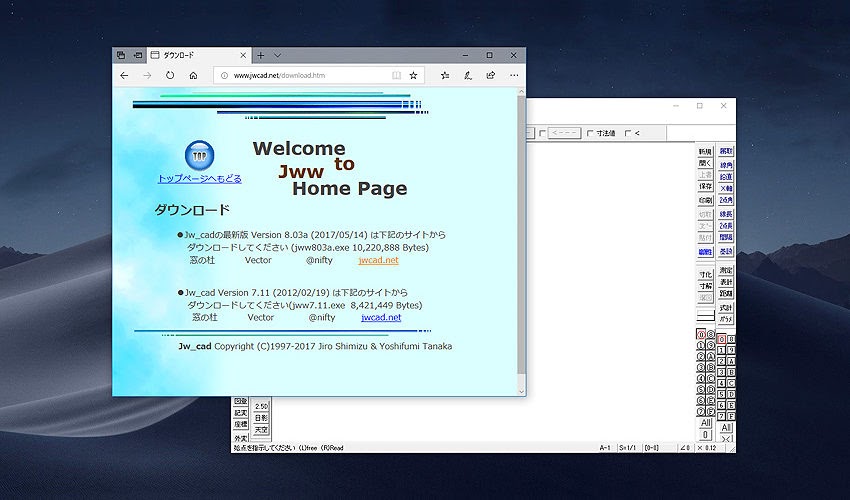Select circled layer 8 in Jw_cad
Screen dimensions: 850x500
[711, 335]
